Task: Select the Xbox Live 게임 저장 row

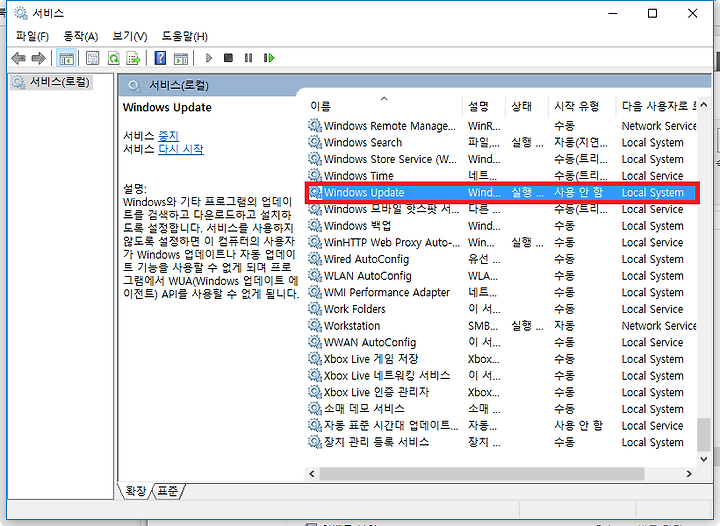Action: tap(502, 358)
